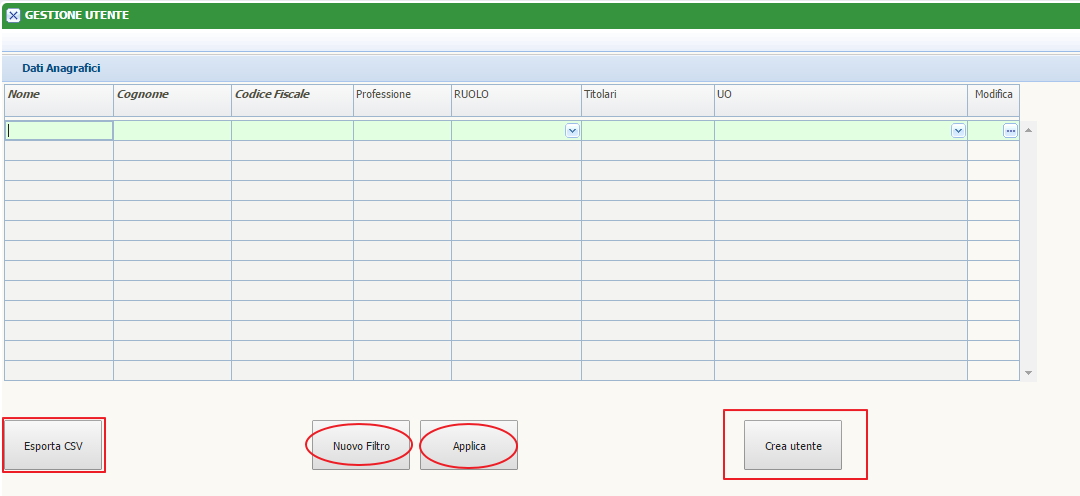Select the Codice Fiscale filter field
The width and height of the screenshot is (1080, 496).
pyautogui.click(x=292, y=131)
